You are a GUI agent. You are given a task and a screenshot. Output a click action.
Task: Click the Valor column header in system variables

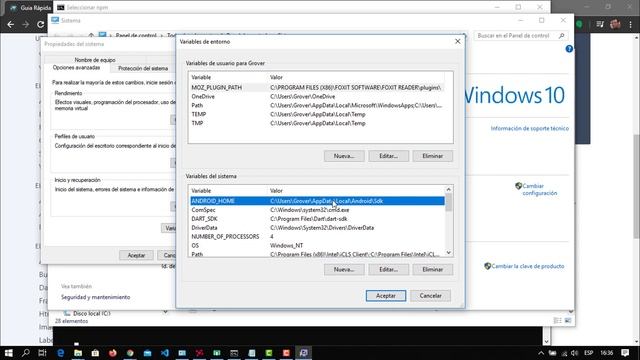click(x=356, y=191)
